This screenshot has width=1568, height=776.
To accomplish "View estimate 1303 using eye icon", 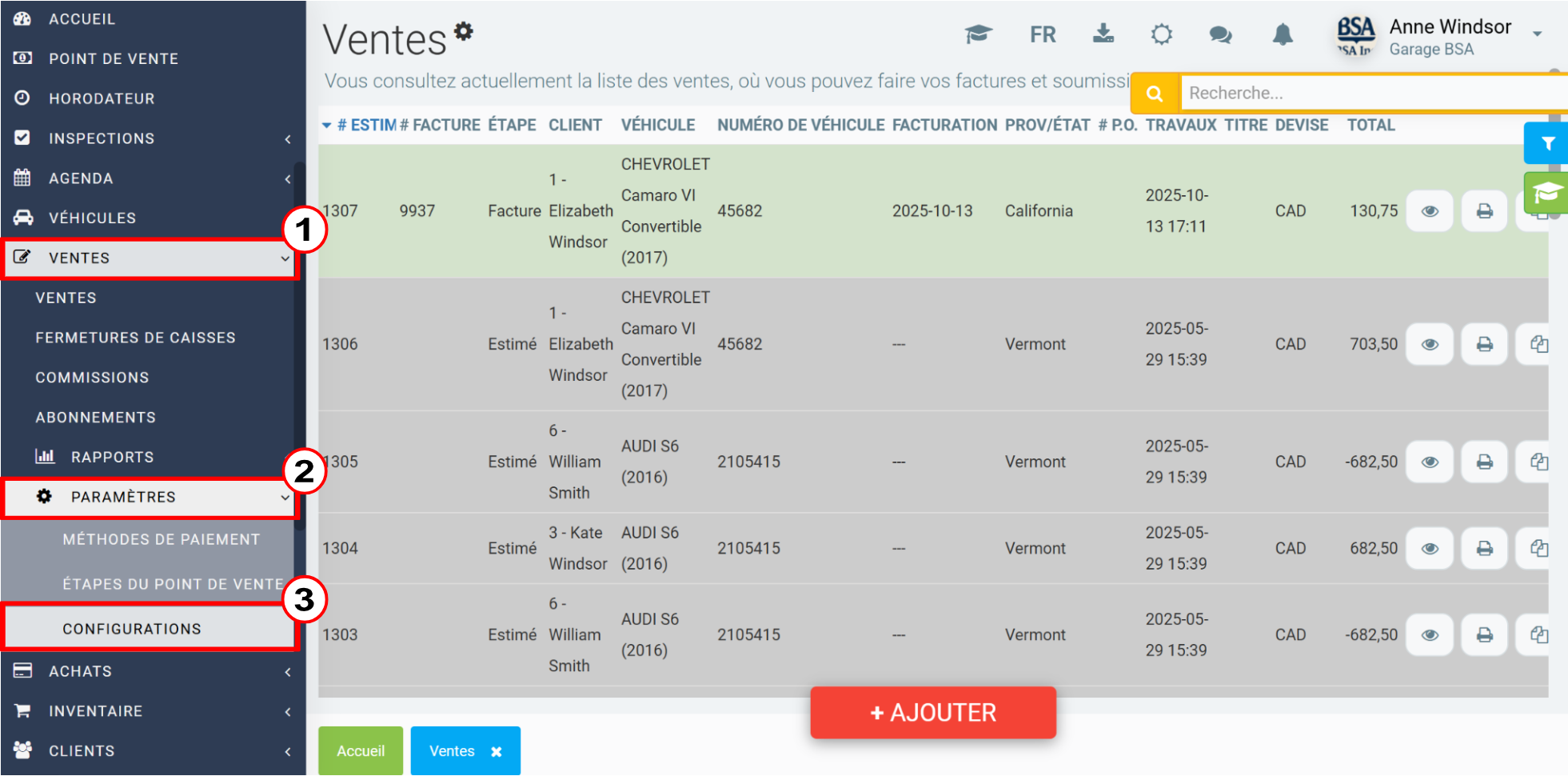I will [x=1430, y=634].
